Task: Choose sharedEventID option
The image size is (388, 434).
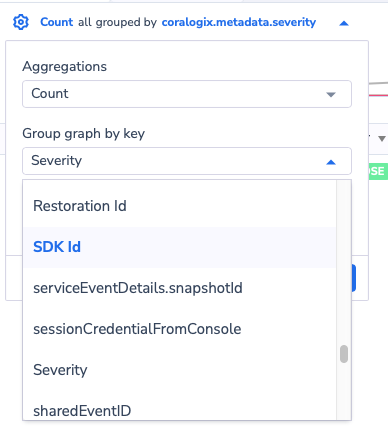Action: coord(180,410)
